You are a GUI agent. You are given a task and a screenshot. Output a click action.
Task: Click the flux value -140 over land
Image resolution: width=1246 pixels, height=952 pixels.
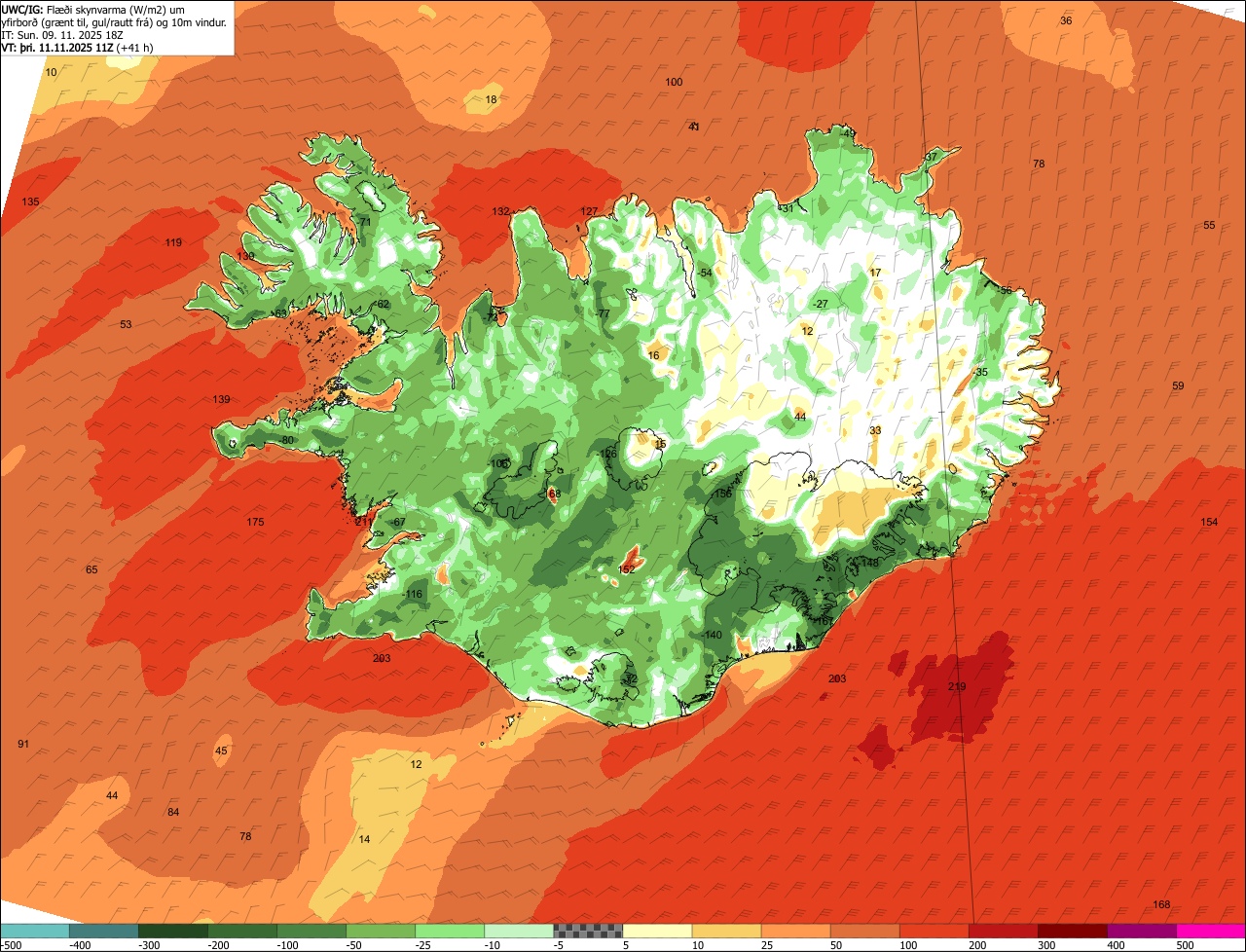tap(712, 636)
